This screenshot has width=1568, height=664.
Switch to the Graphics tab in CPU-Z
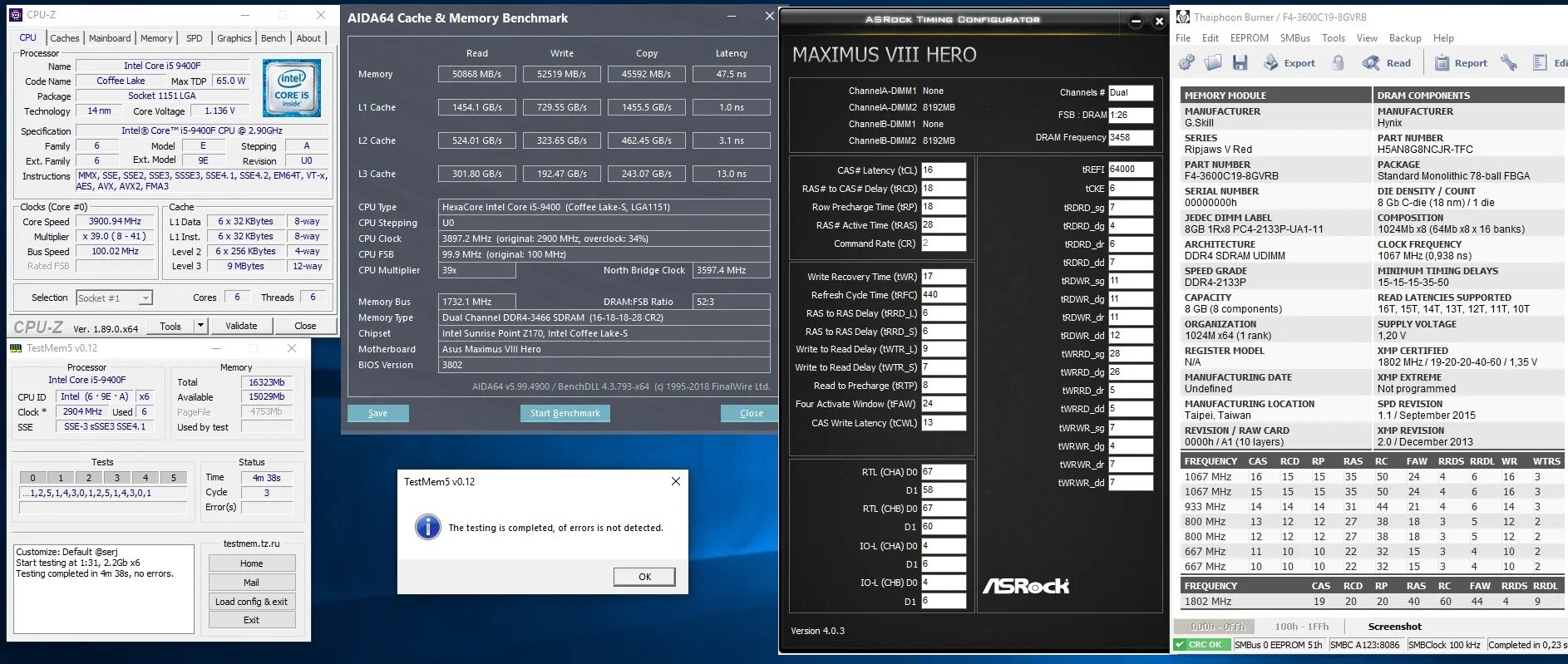click(x=234, y=38)
